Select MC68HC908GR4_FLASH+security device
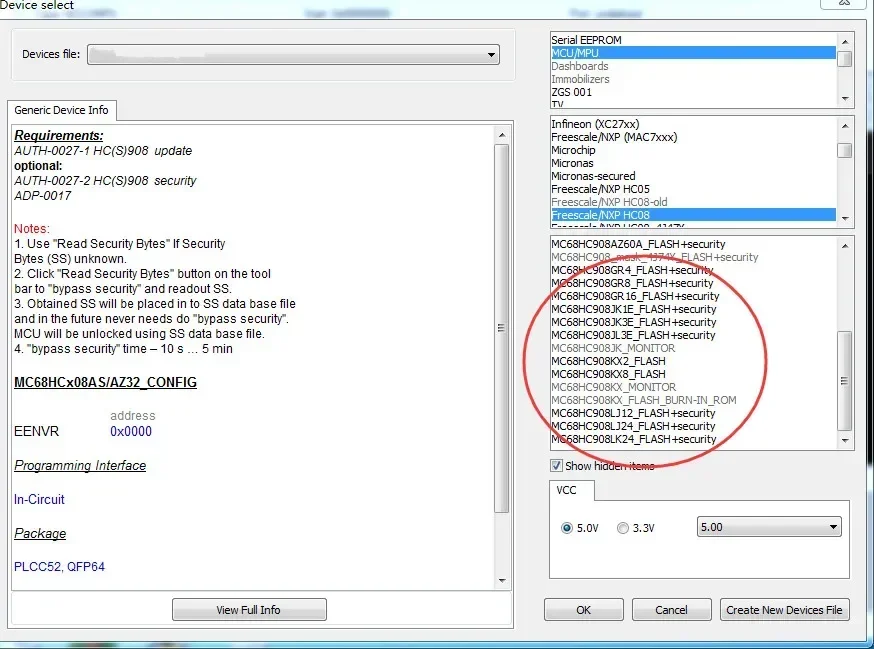Screen dimensions: 874x649 click(x=693, y=270)
